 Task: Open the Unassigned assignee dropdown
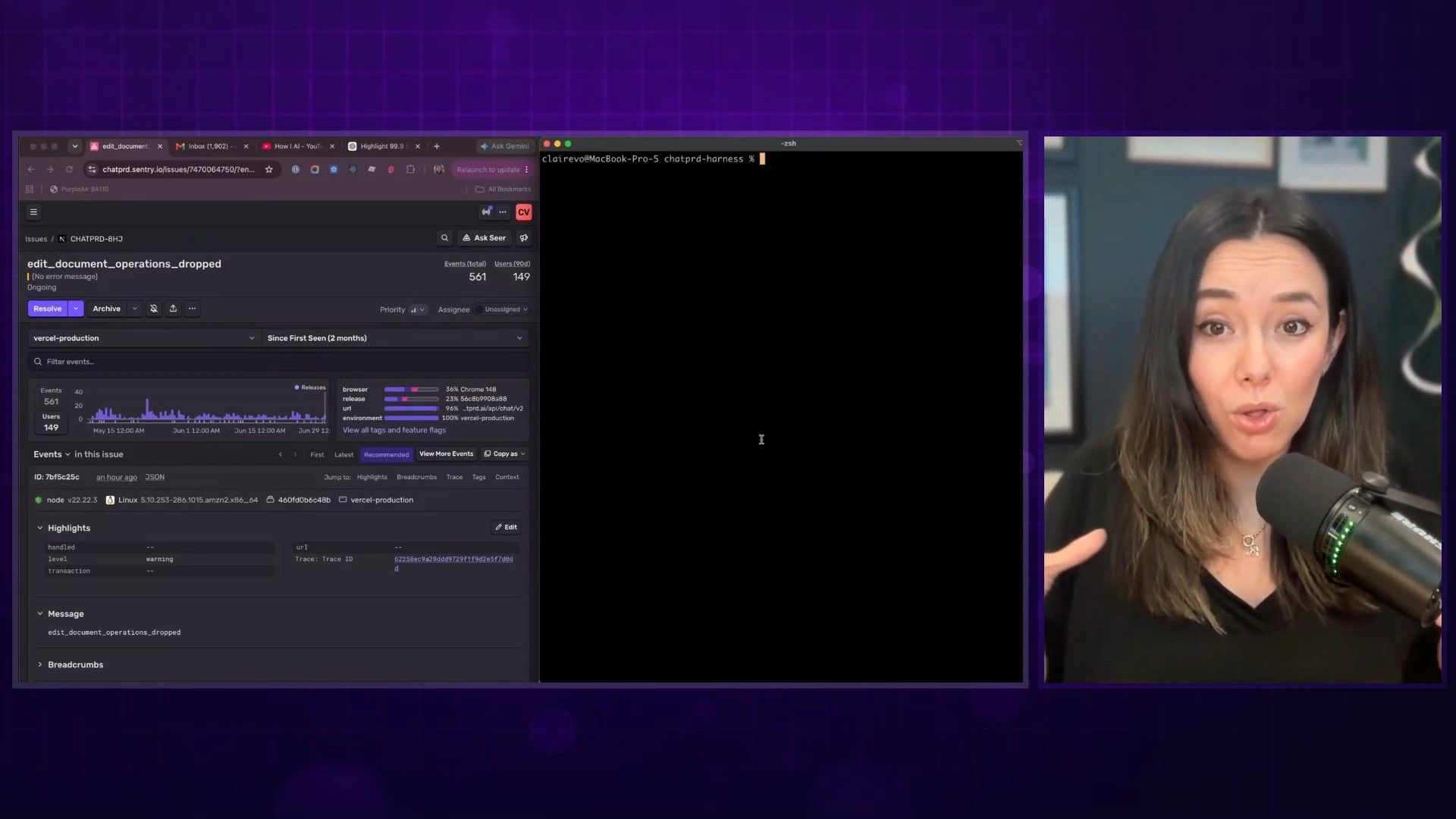coord(501,309)
